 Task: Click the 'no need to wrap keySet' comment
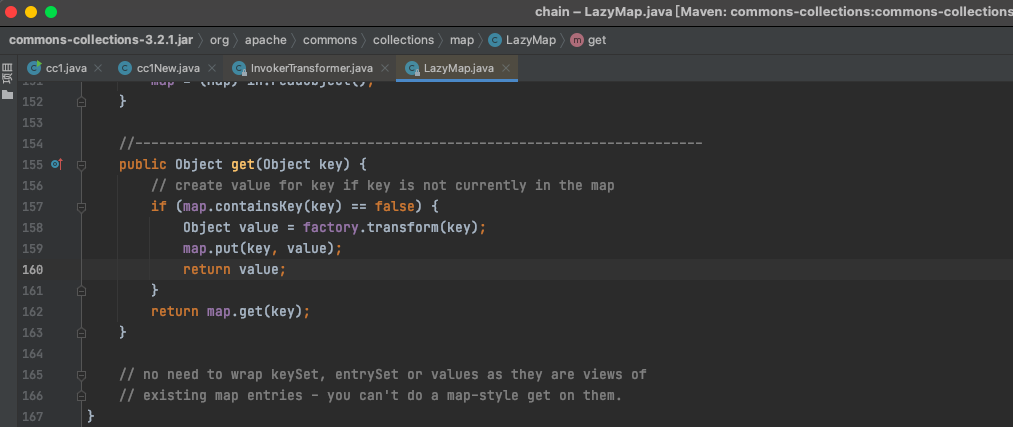[x=382, y=375]
